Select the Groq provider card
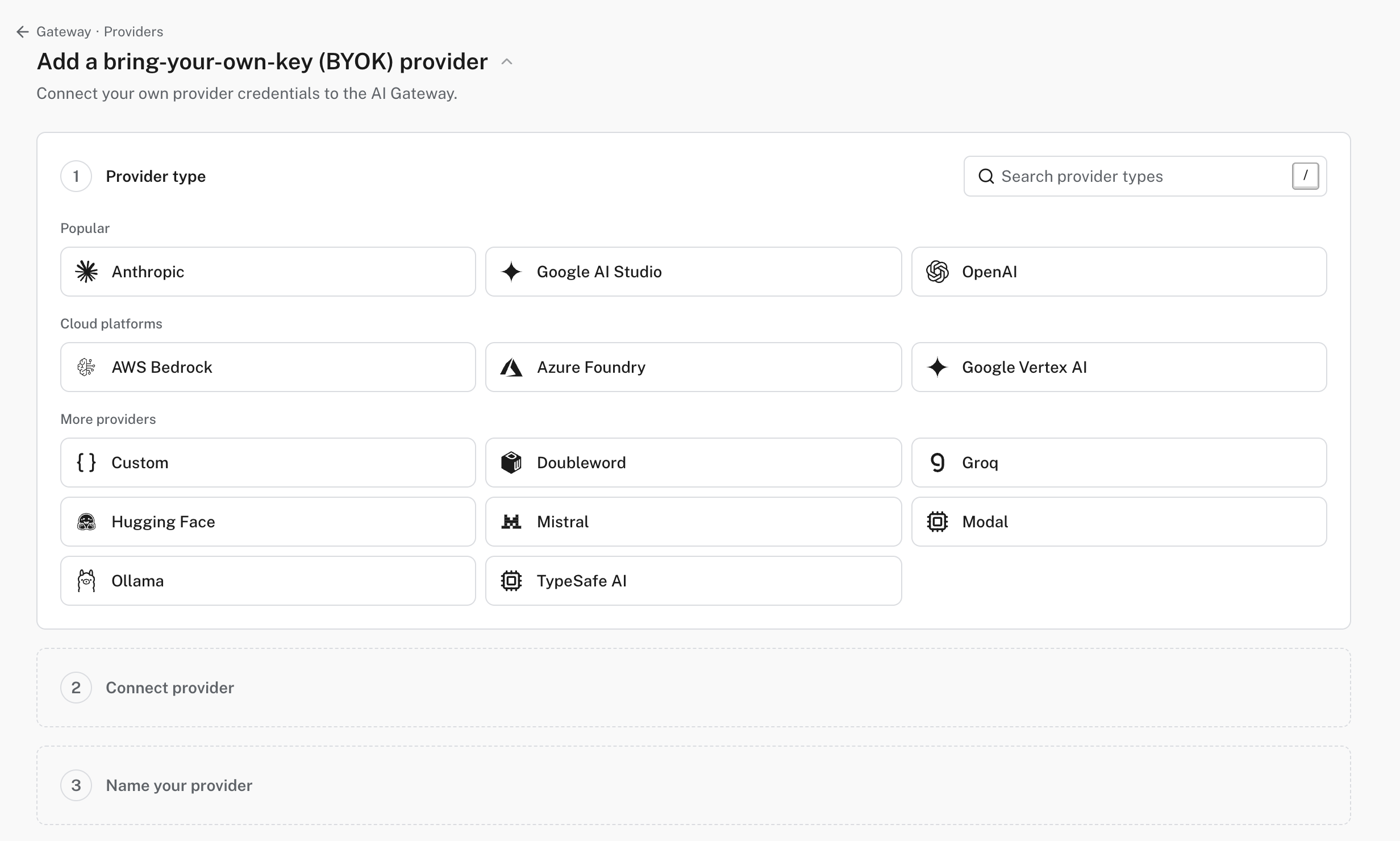The height and width of the screenshot is (841, 1400). (1119, 463)
